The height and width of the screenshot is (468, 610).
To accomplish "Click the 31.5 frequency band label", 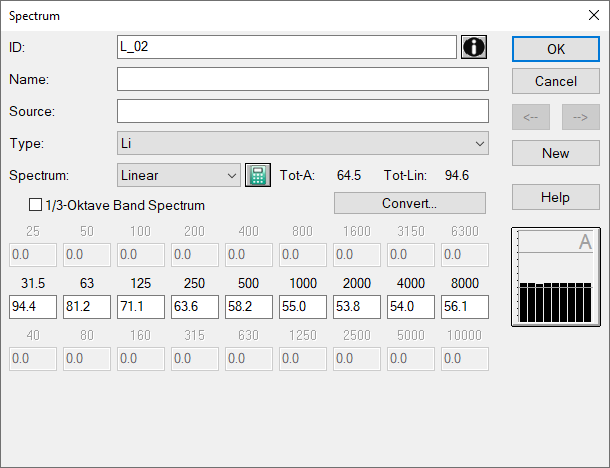I will click(x=33, y=283).
